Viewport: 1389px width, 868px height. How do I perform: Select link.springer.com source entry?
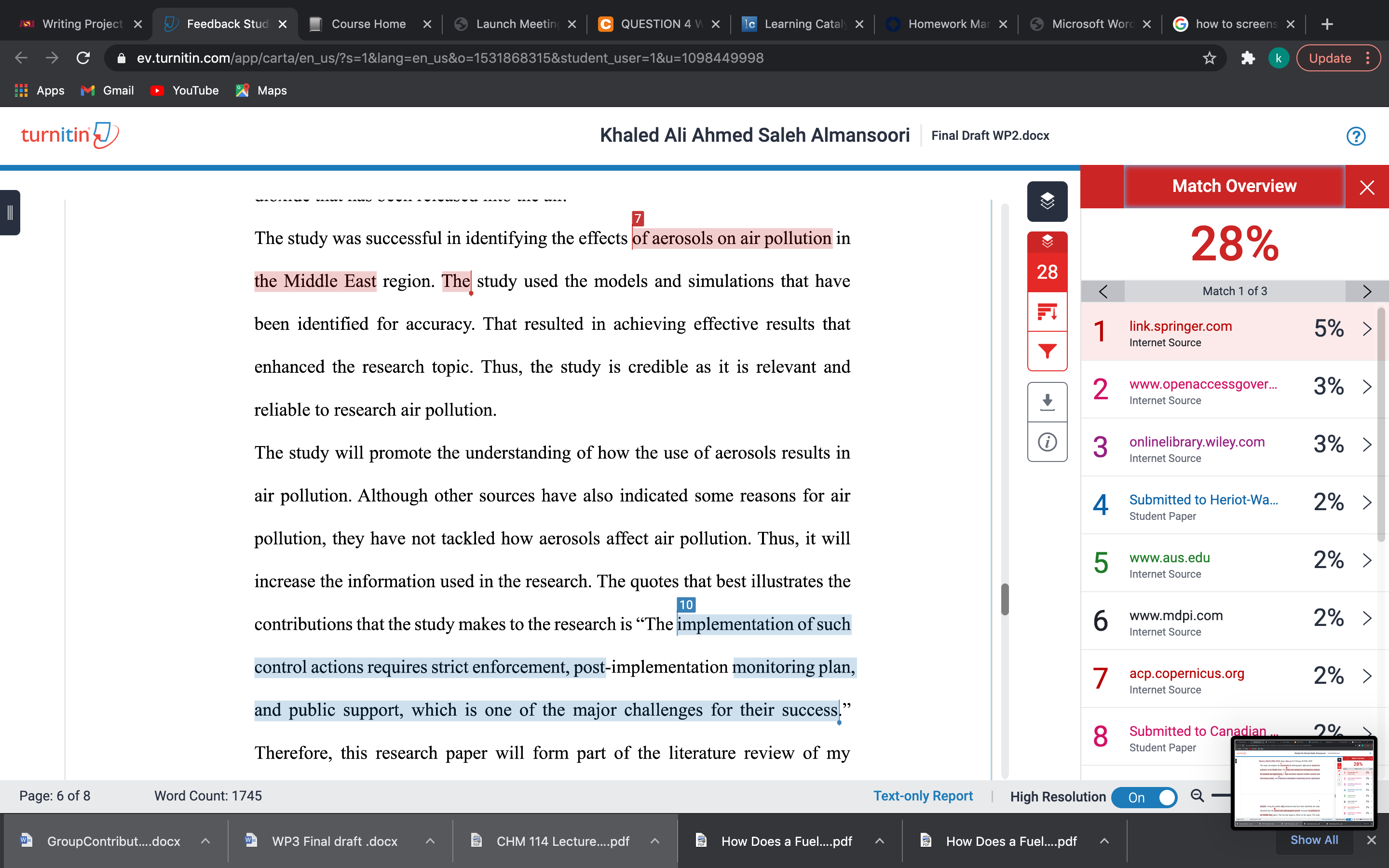coord(1228,332)
